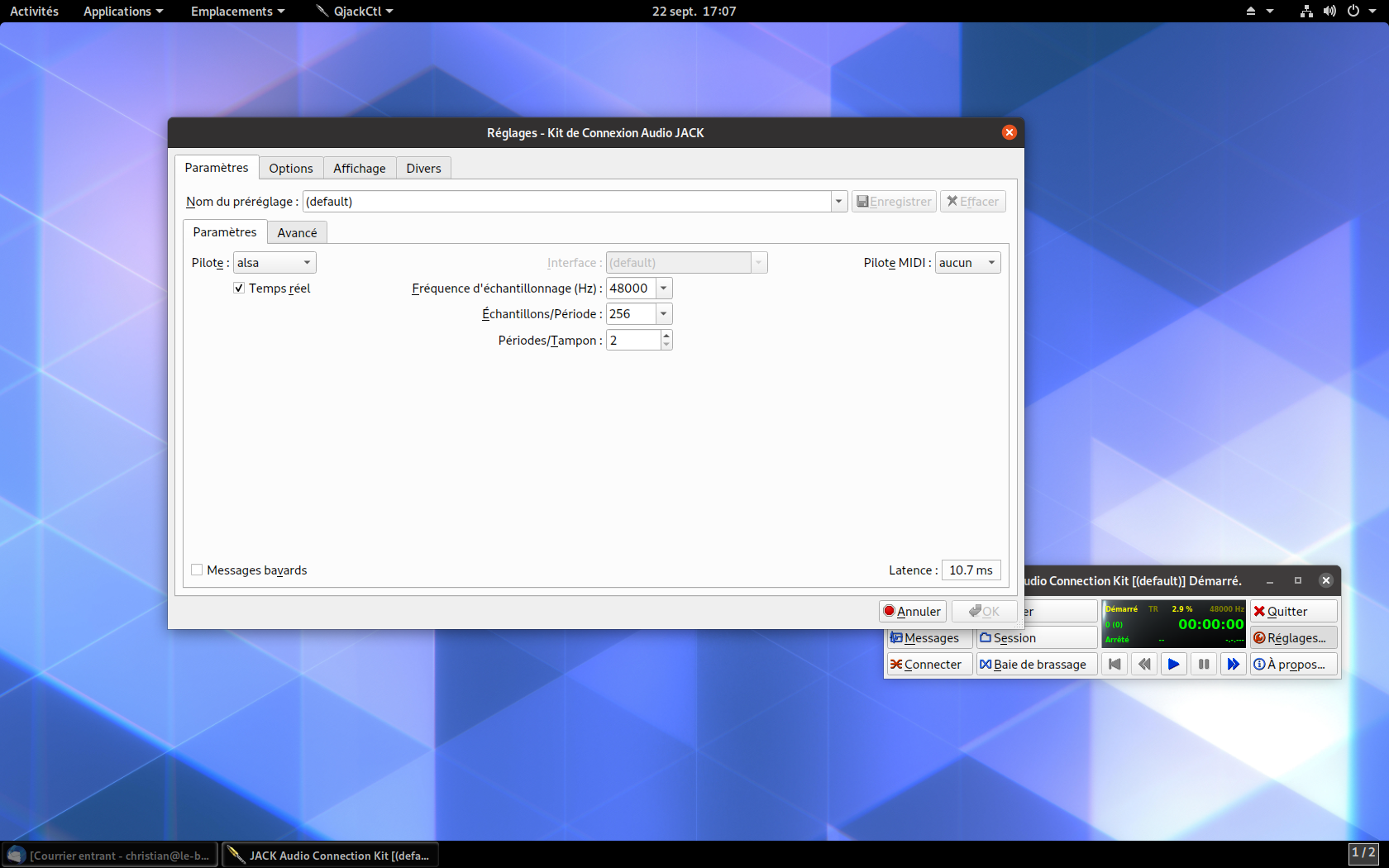Viewport: 1389px width, 868px height.
Task: Expand the Pilote MIDI dropdown
Action: 967,262
